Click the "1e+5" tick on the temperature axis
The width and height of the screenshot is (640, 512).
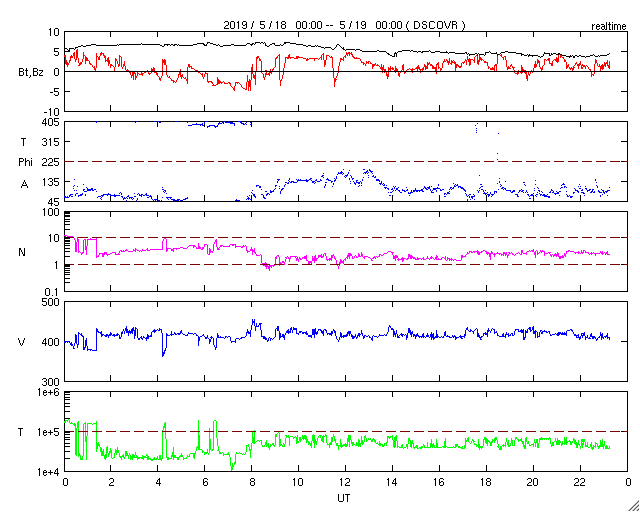click(x=48, y=432)
